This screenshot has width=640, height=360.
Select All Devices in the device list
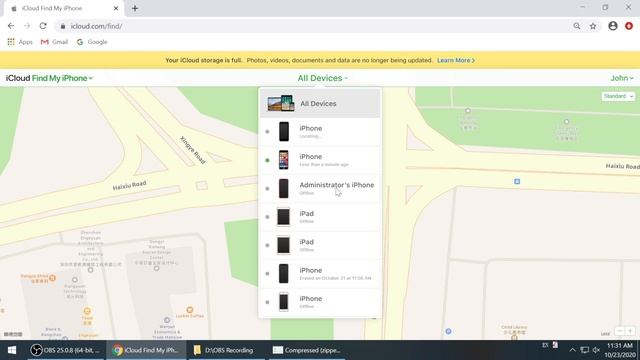320,103
